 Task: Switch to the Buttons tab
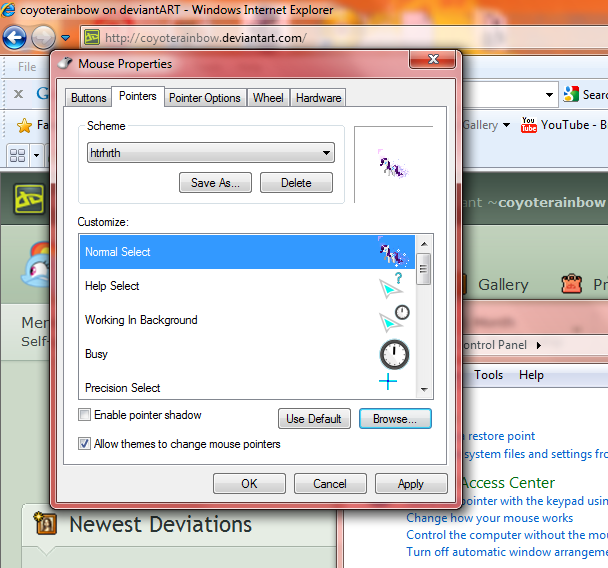(x=88, y=98)
